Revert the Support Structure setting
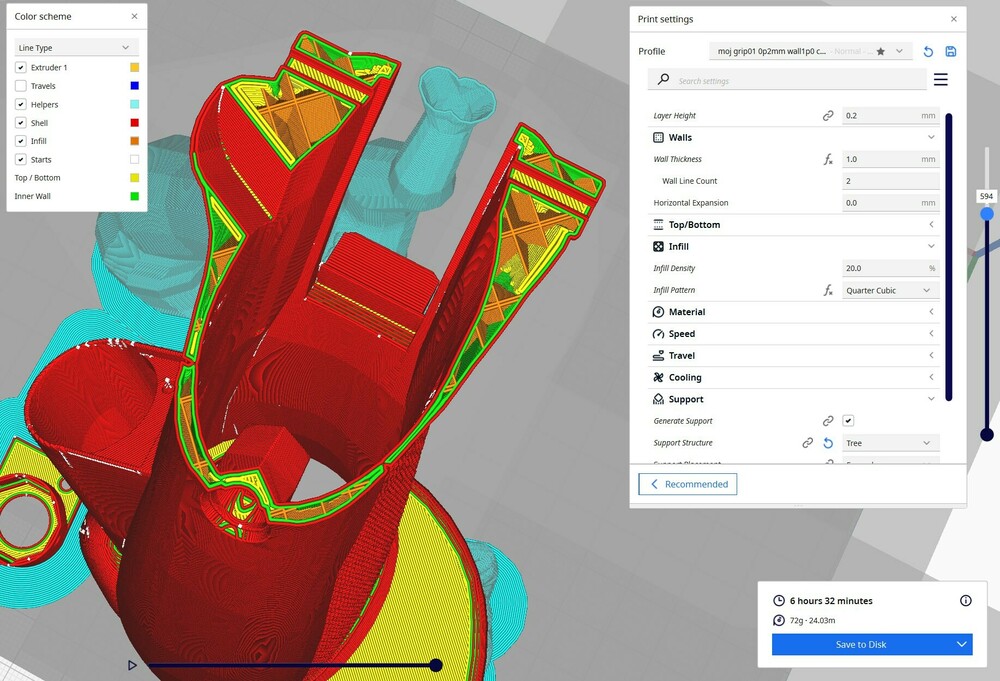Viewport: 1000px width, 681px height. 828,443
